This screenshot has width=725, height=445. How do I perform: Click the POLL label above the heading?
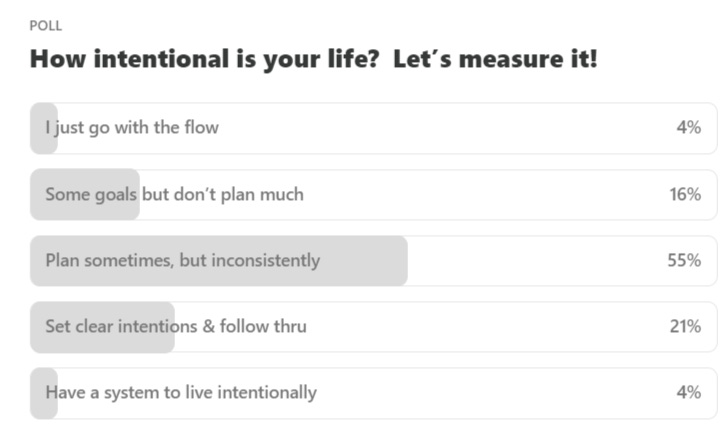pos(45,25)
